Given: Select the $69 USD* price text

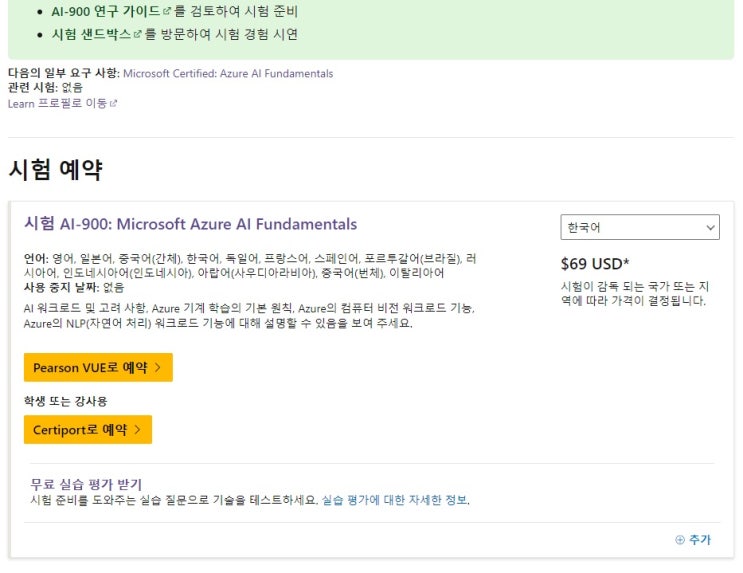Looking at the screenshot, I should pyautogui.click(x=595, y=264).
